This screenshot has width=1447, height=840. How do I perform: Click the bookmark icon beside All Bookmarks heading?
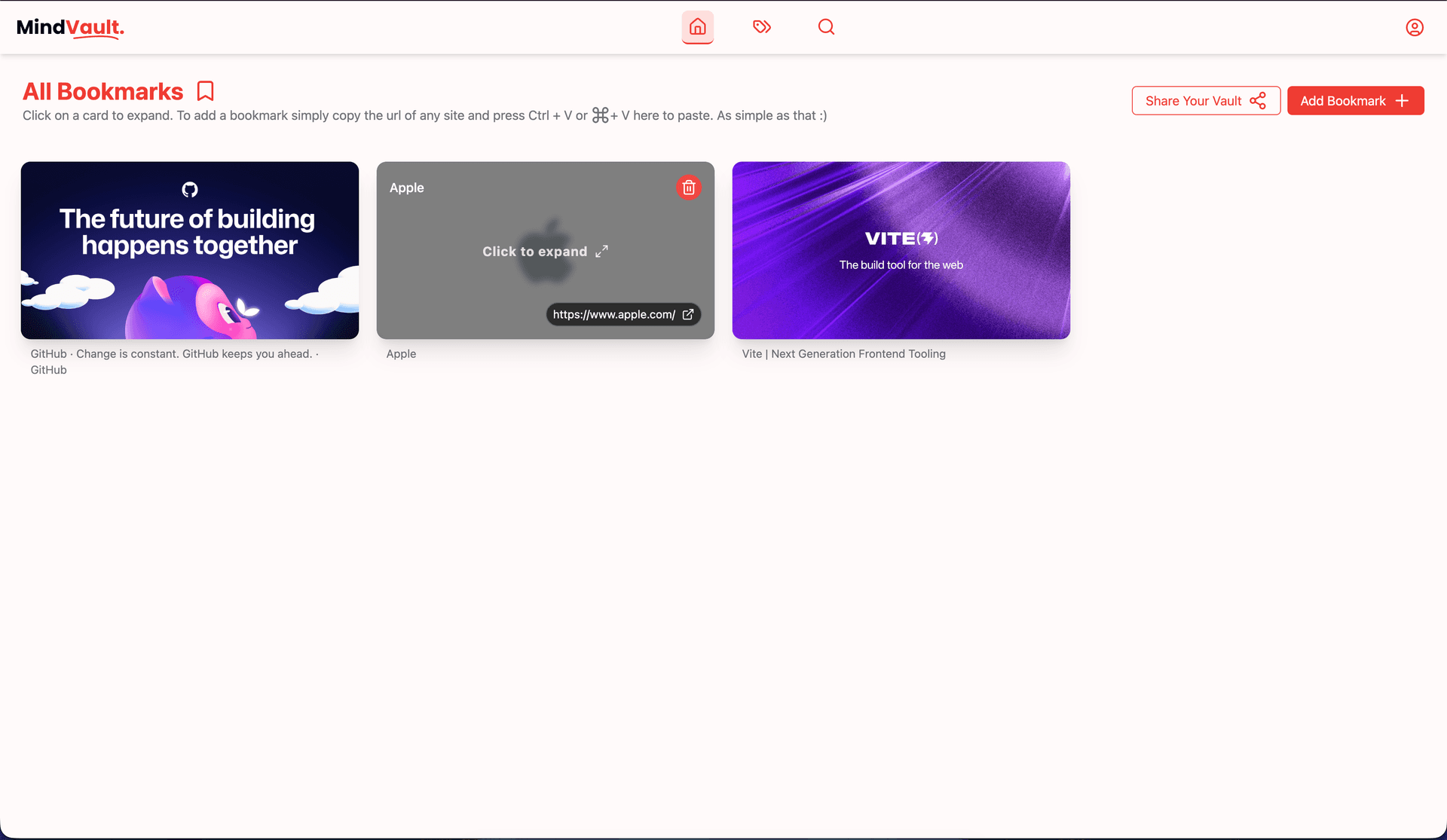coord(206,90)
